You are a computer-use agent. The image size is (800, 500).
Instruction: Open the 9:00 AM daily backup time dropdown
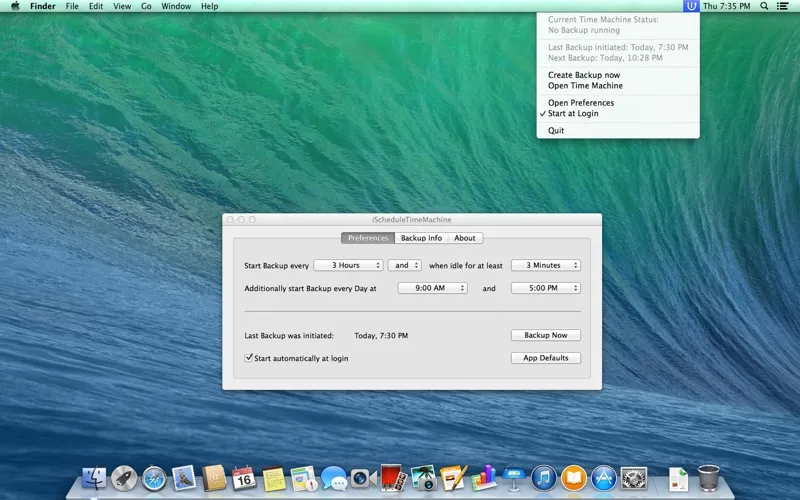pos(432,288)
